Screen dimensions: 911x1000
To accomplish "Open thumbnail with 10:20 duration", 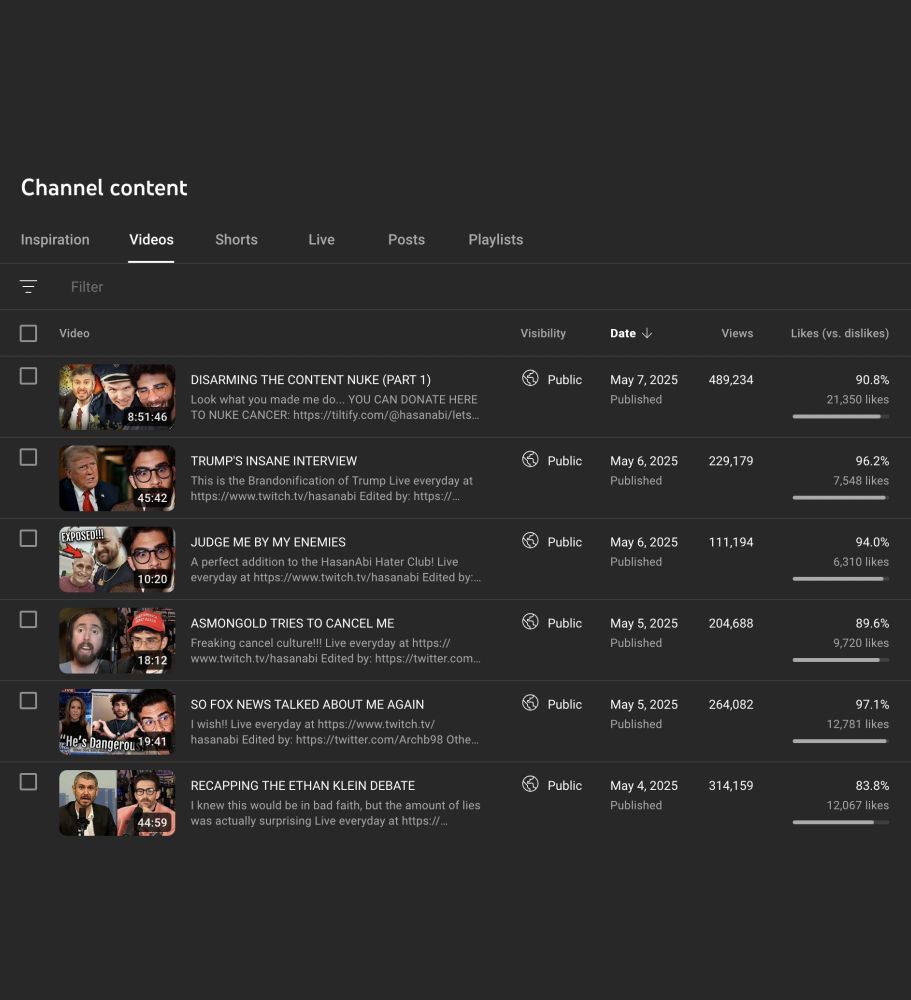I will coord(117,559).
